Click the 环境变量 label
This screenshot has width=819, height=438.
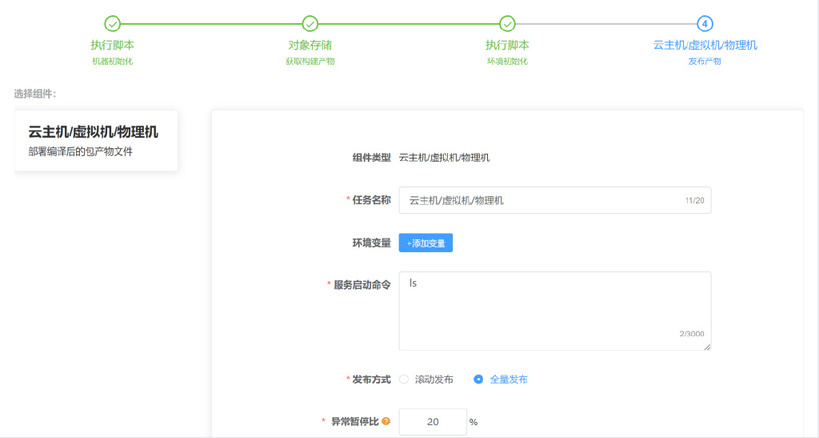(x=371, y=243)
